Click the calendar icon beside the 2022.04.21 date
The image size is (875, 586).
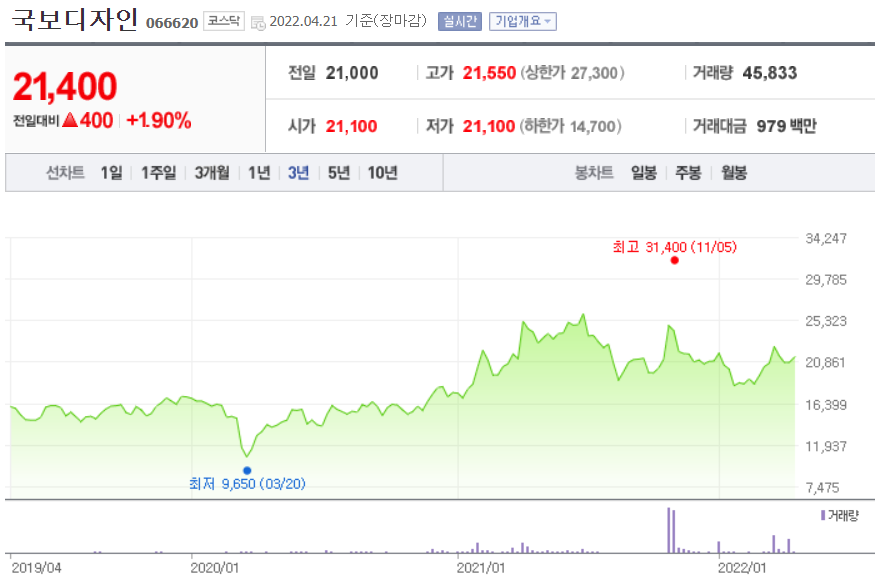click(258, 23)
